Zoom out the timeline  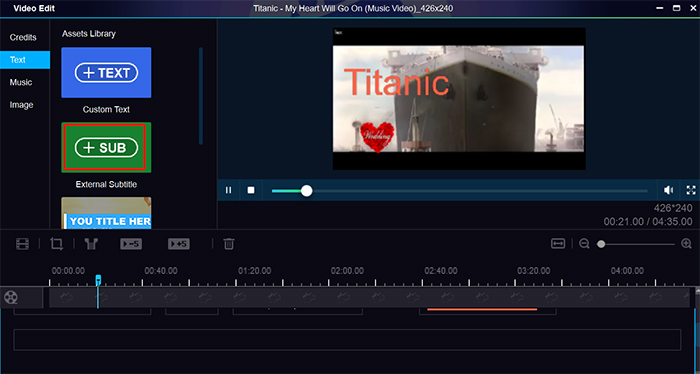click(x=584, y=244)
